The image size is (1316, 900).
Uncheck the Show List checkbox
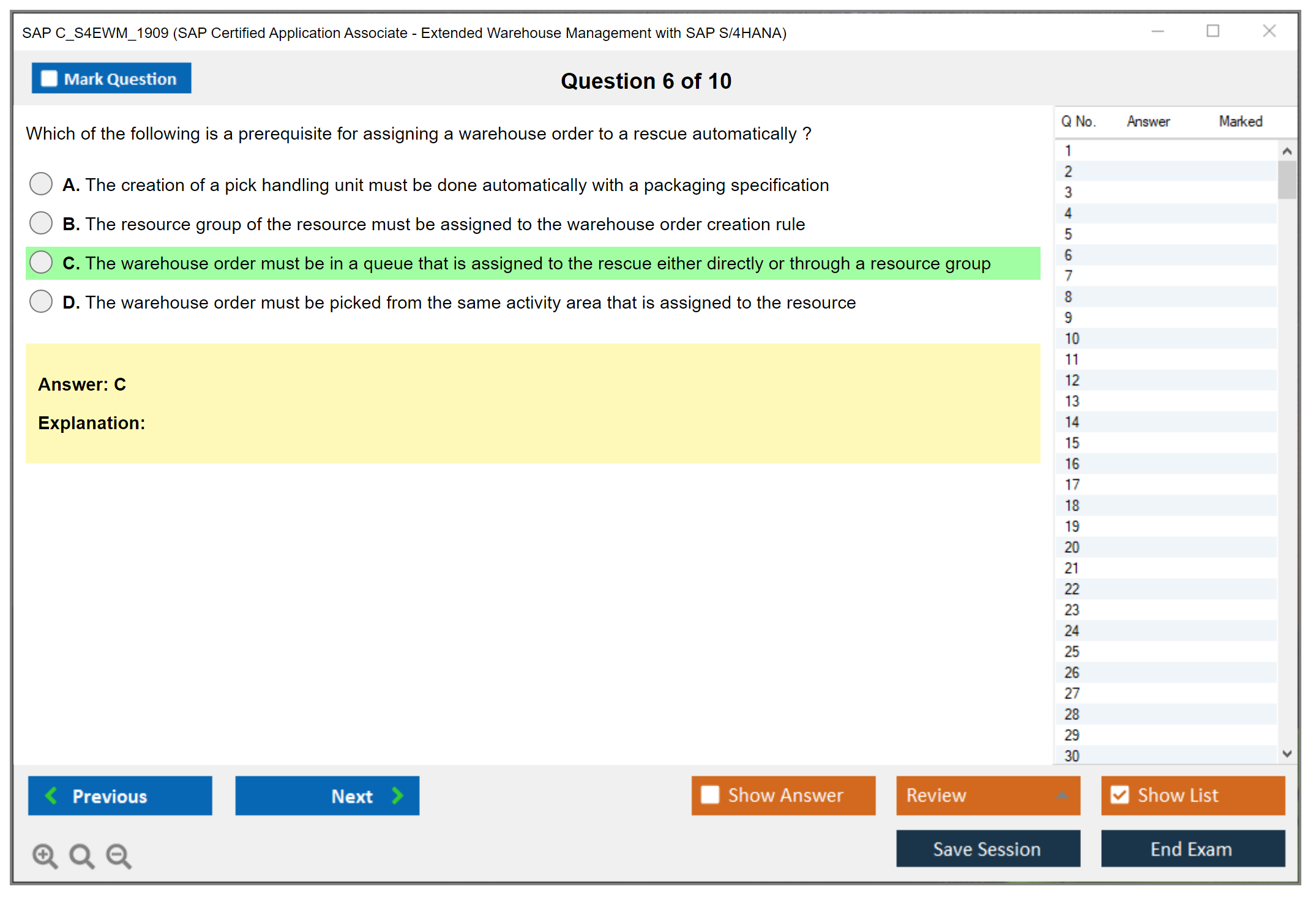pos(1120,795)
